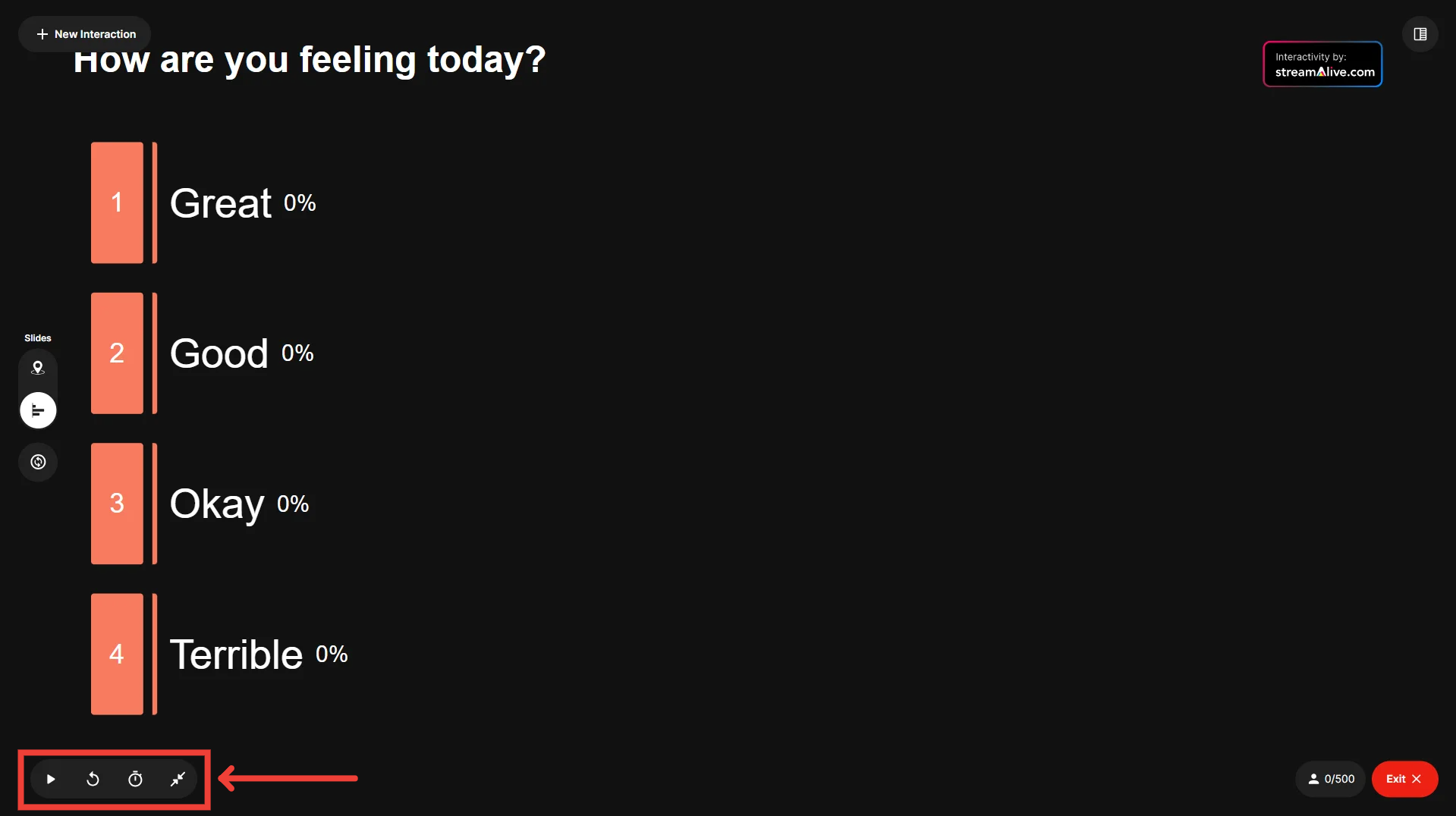Select the poll bar chart slide

[x=38, y=410]
